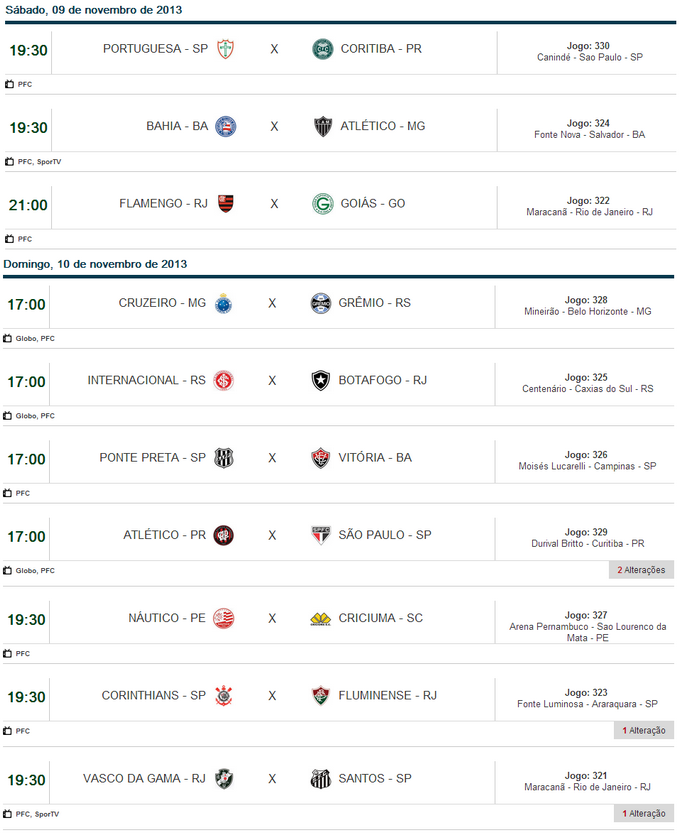The image size is (680, 838).
Task: Select the Corinthians team crest
Action: pos(224,696)
